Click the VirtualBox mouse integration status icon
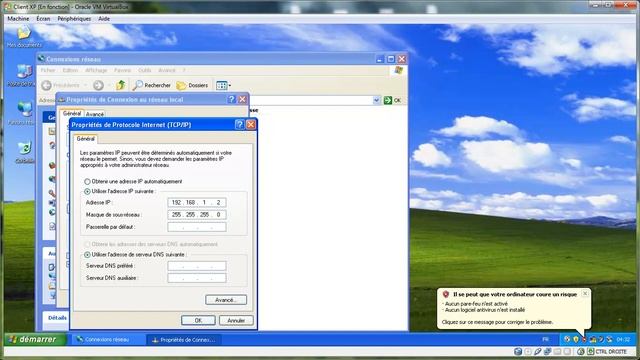 coord(580,351)
